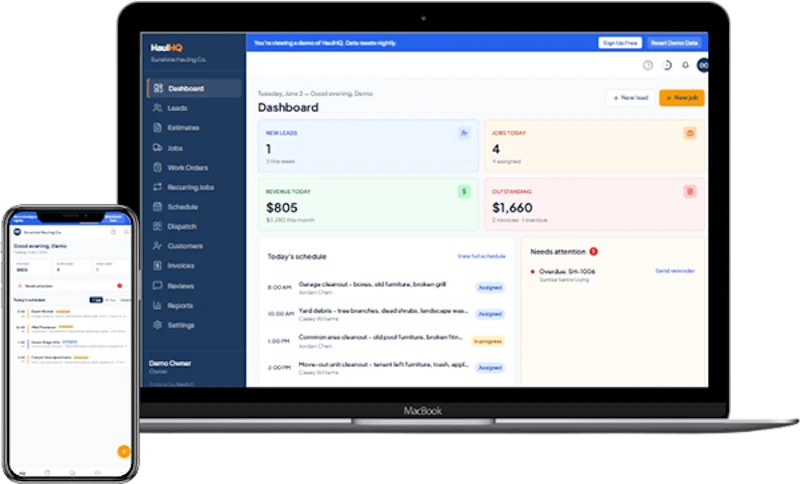
Task: Open Reviews from the sidebar
Action: pyautogui.click(x=180, y=286)
